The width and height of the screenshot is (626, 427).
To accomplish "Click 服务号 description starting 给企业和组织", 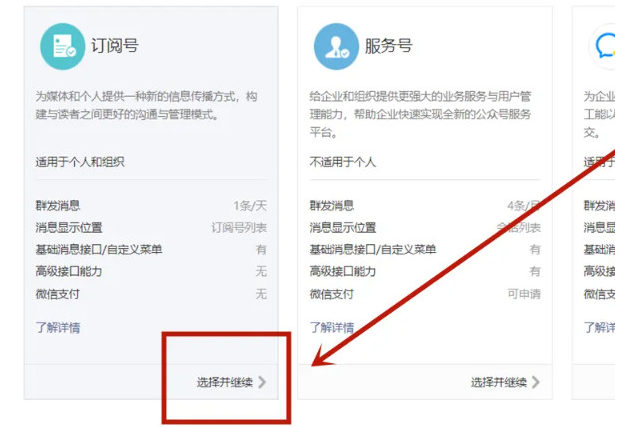I will [x=420, y=114].
